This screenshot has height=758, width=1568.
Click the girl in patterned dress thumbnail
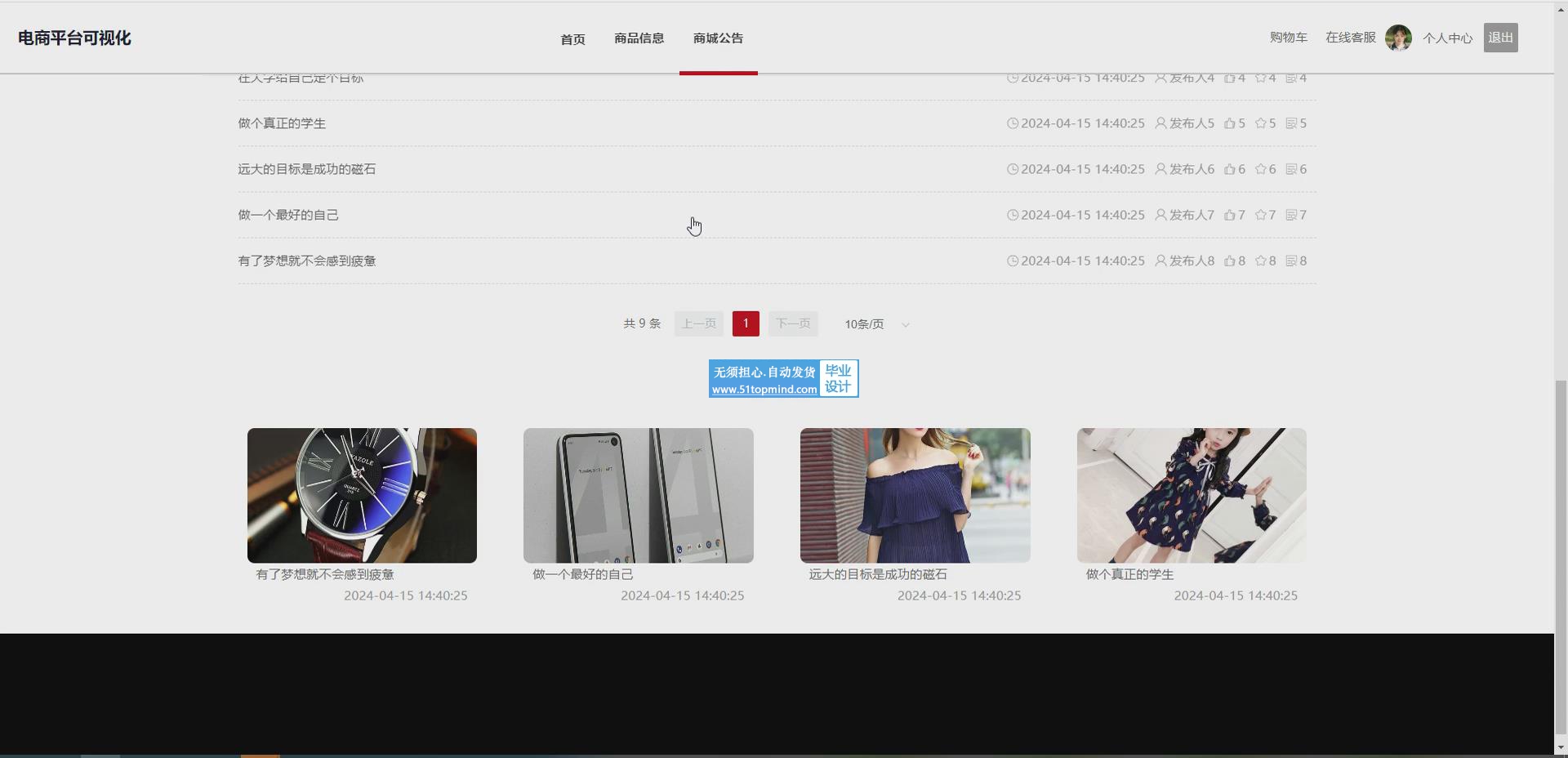coord(1192,495)
